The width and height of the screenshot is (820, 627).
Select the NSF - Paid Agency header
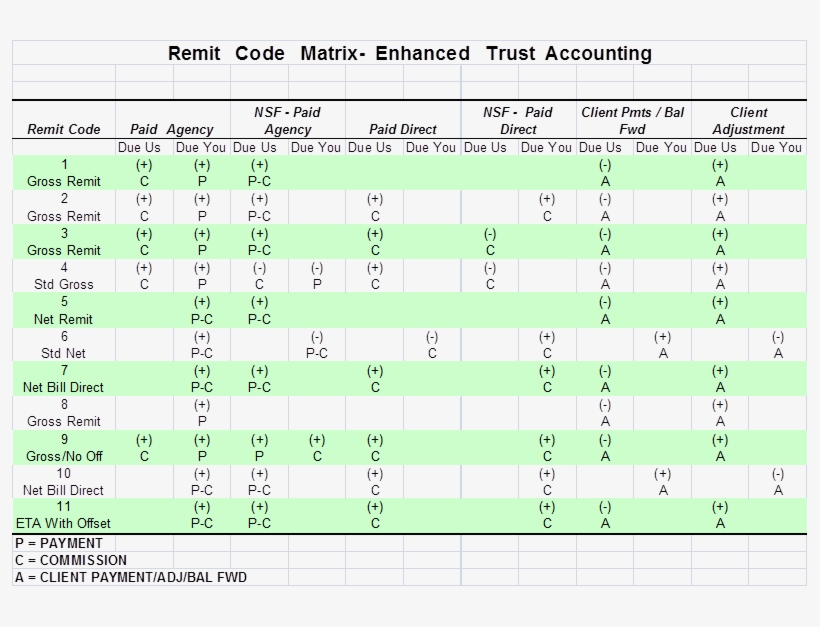(286, 121)
